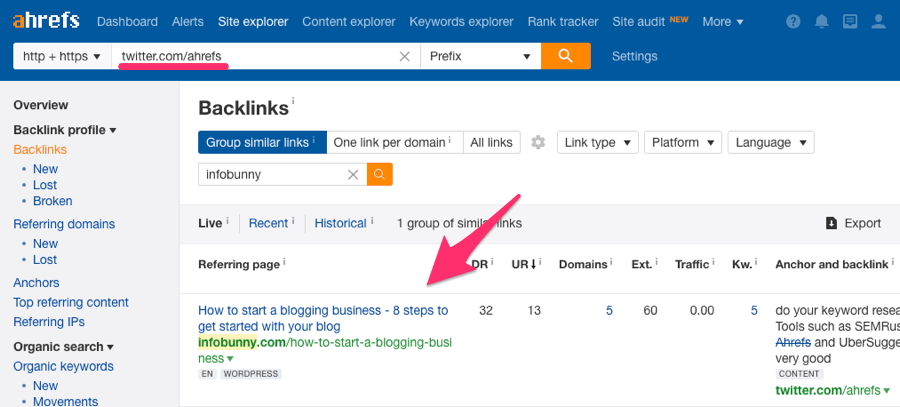Select Group similar links mode
The height and width of the screenshot is (407, 900).
click(262, 142)
